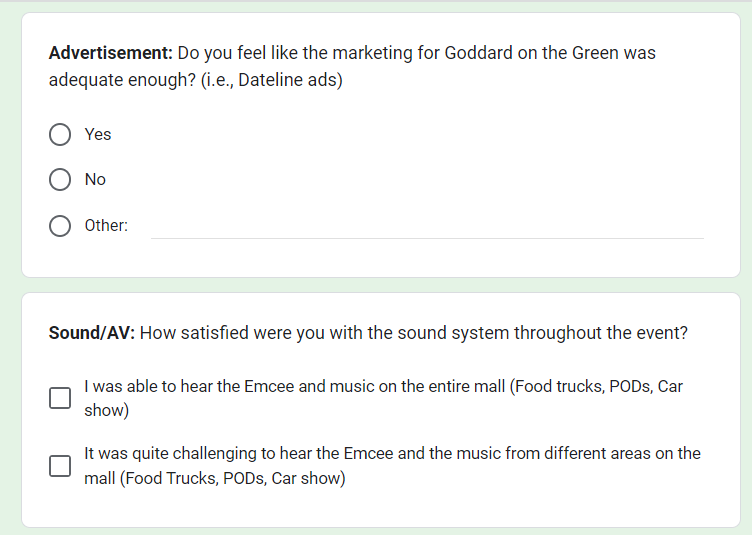The height and width of the screenshot is (535, 752).
Task: Click the bold 'Sound/AV:' heading
Action: pos(92,333)
